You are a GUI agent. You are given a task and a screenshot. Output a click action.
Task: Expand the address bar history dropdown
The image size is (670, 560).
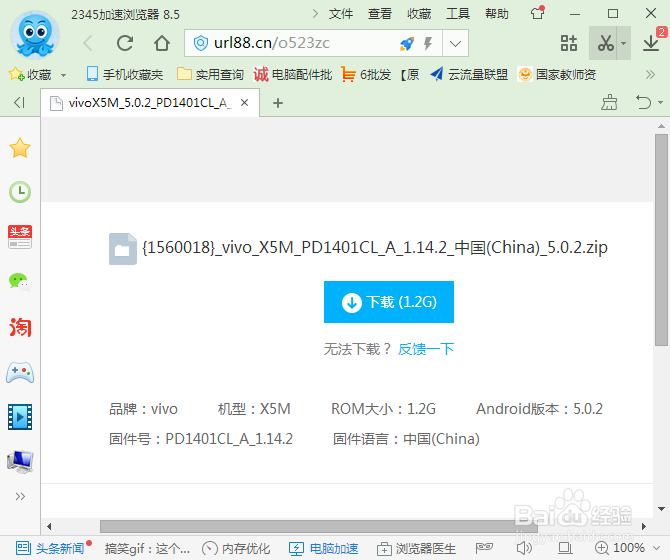[455, 43]
